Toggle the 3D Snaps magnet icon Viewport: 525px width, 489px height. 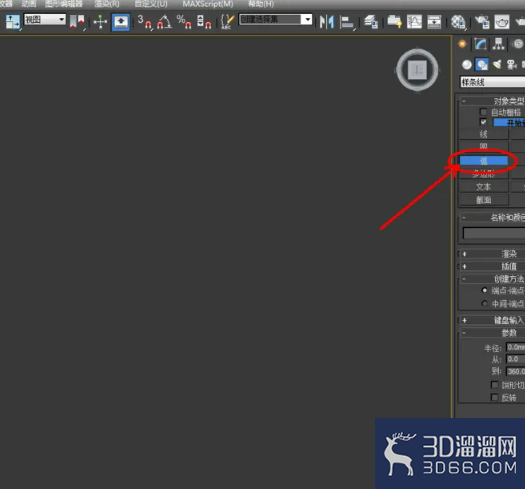point(145,22)
